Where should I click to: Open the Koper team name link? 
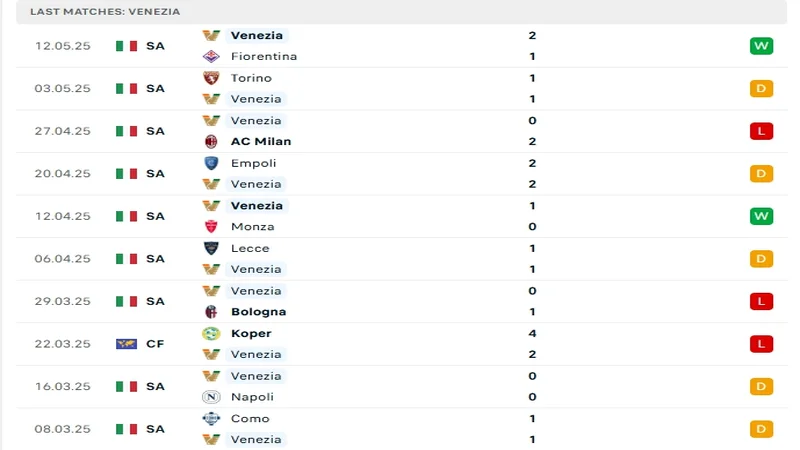click(251, 333)
